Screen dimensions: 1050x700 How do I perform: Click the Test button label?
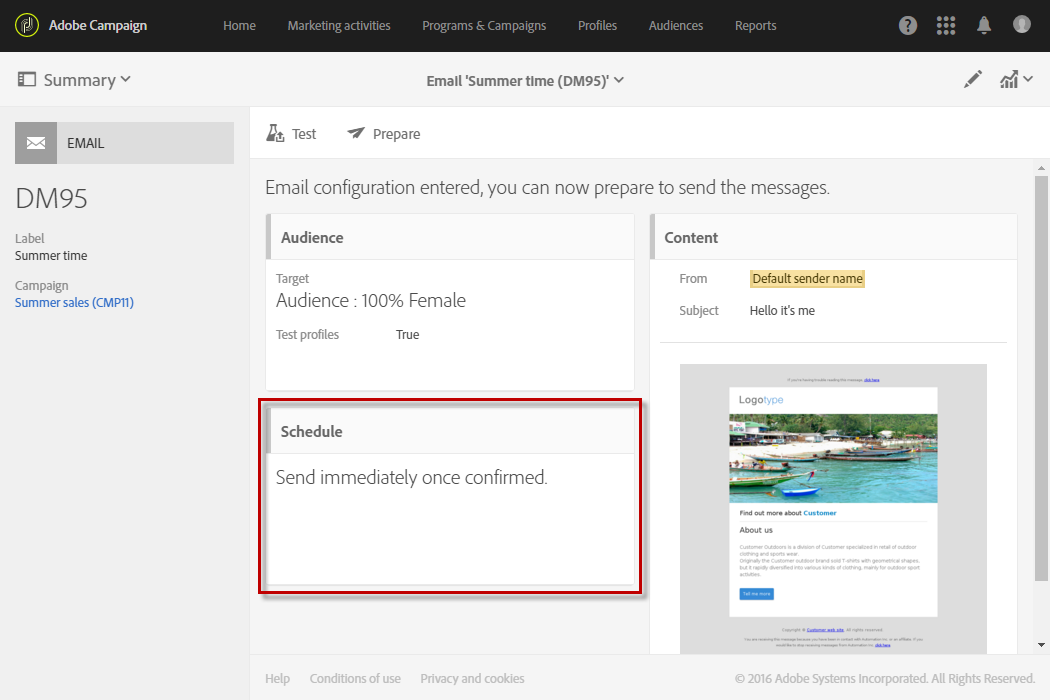point(304,134)
